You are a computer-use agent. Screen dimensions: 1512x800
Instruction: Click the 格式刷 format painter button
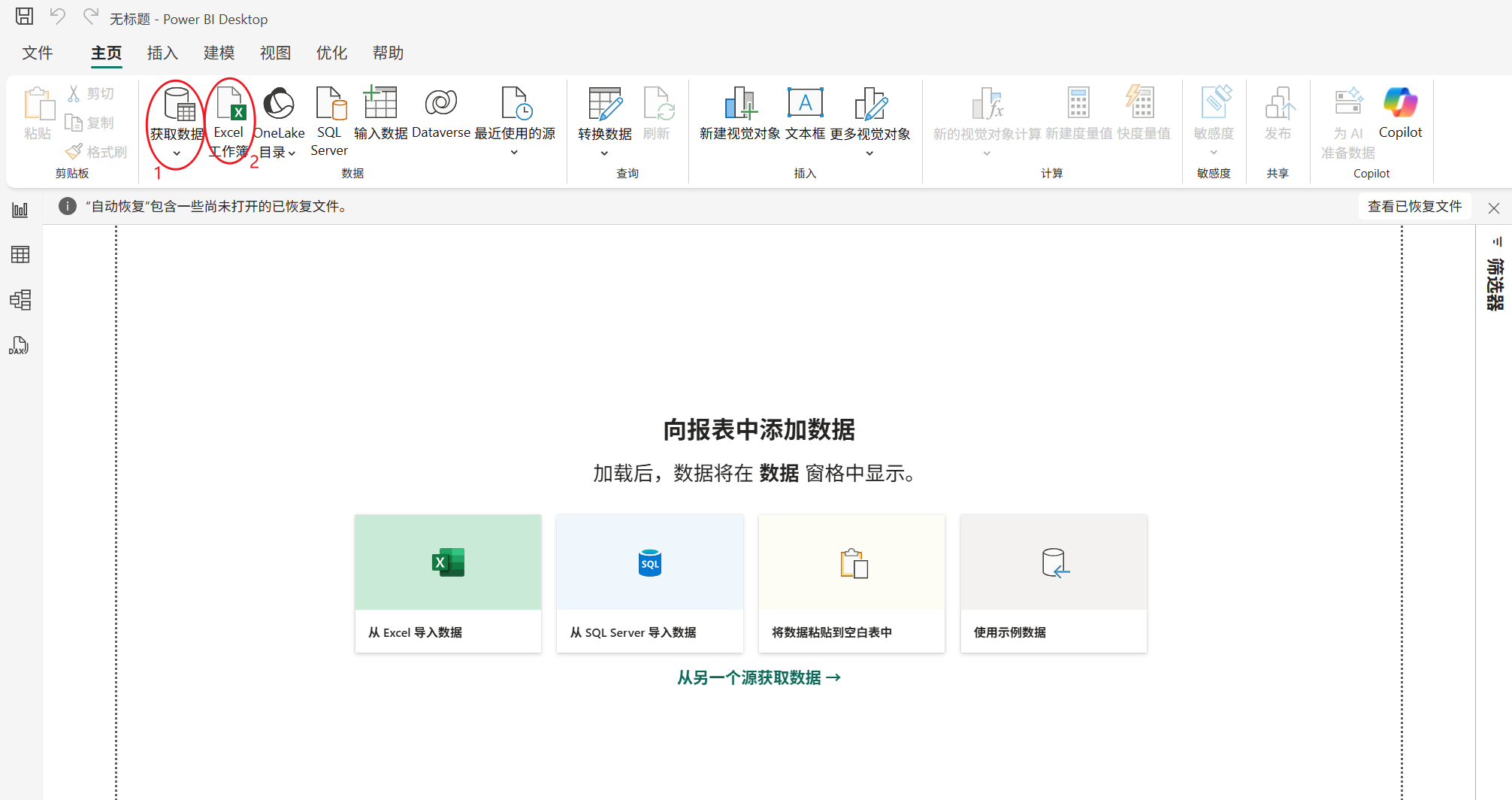coord(96,152)
